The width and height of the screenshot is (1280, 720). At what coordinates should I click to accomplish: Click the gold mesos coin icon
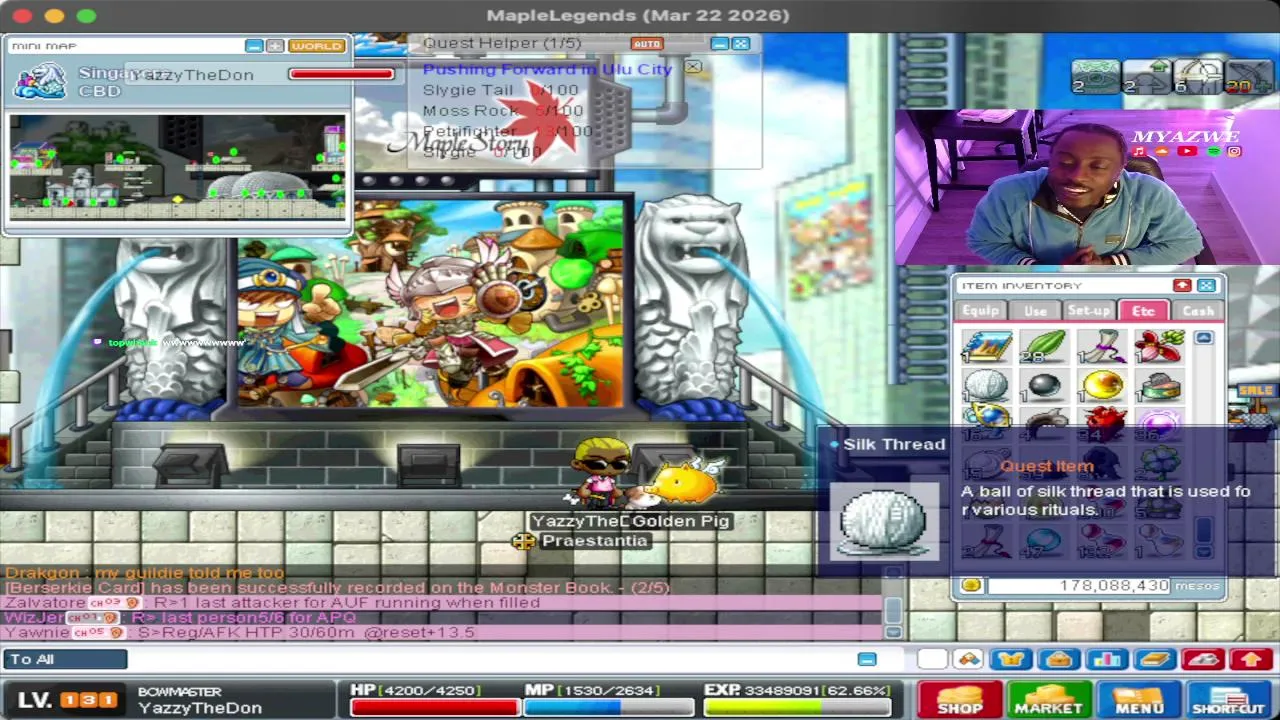(970, 586)
